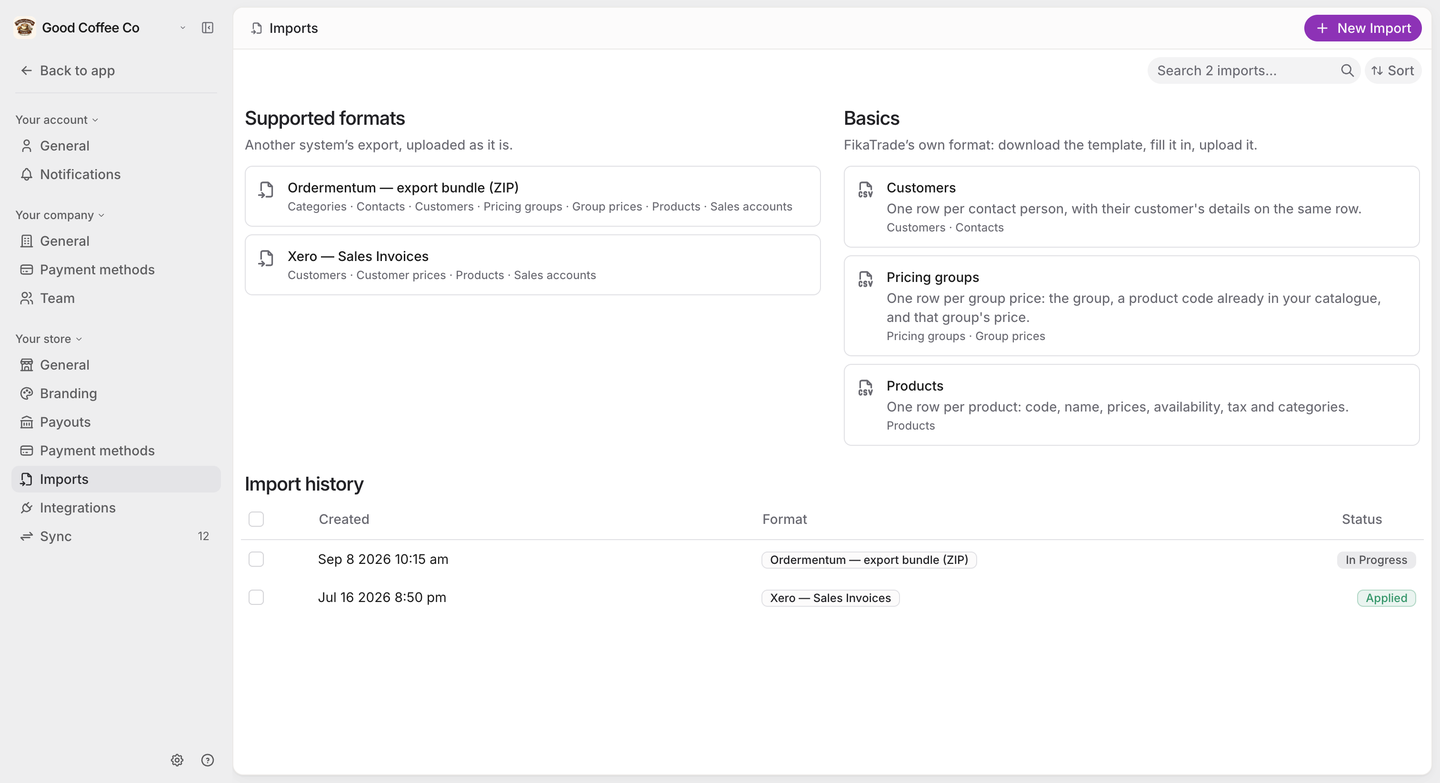Click the Status column header

(1362, 519)
